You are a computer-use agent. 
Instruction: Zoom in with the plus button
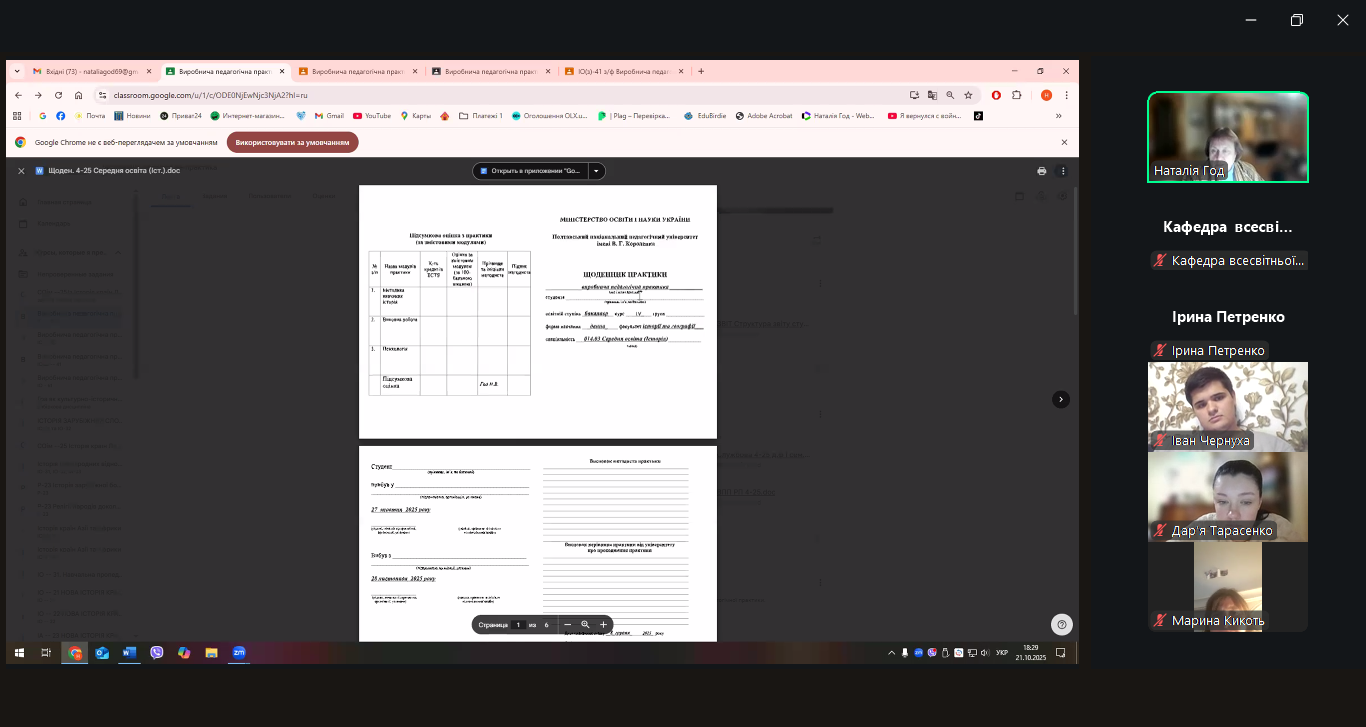(x=603, y=625)
